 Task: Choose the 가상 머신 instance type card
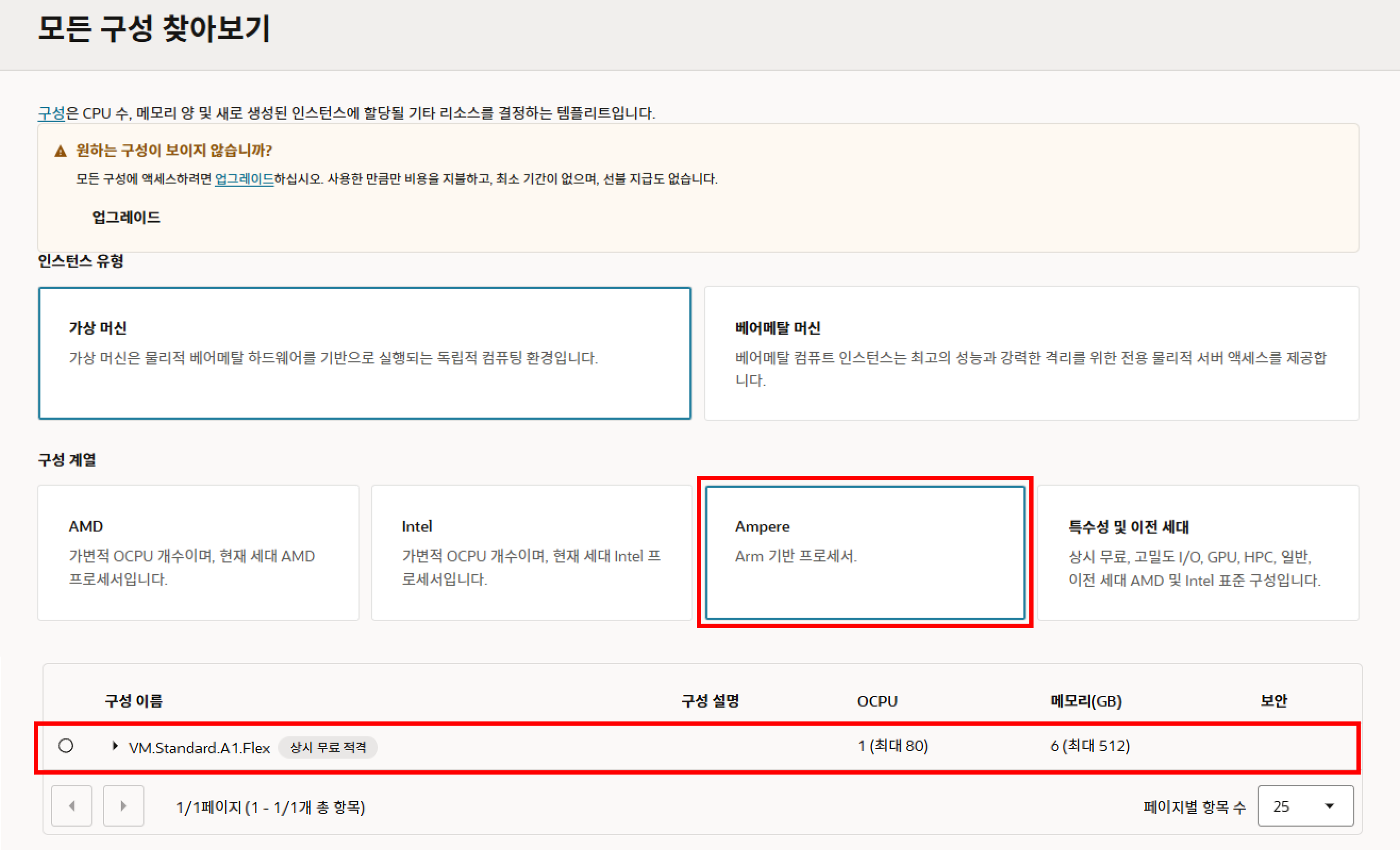point(364,353)
